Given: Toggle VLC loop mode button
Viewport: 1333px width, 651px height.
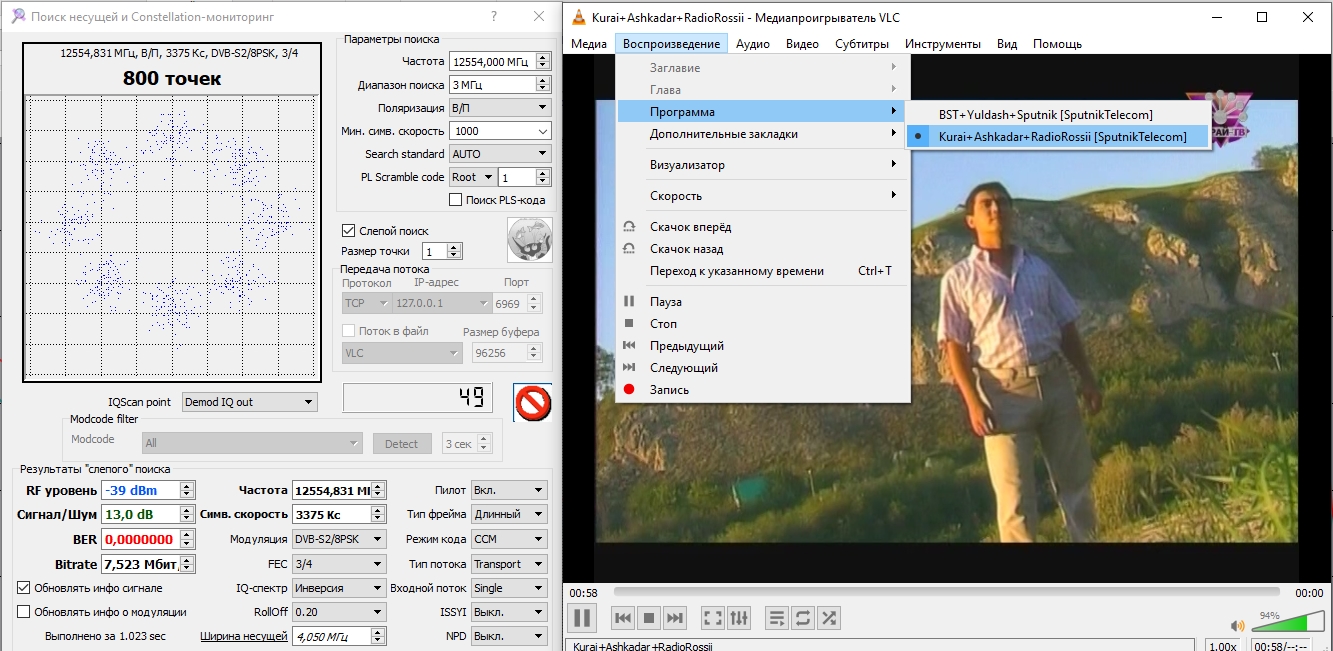Looking at the screenshot, I should (x=803, y=618).
